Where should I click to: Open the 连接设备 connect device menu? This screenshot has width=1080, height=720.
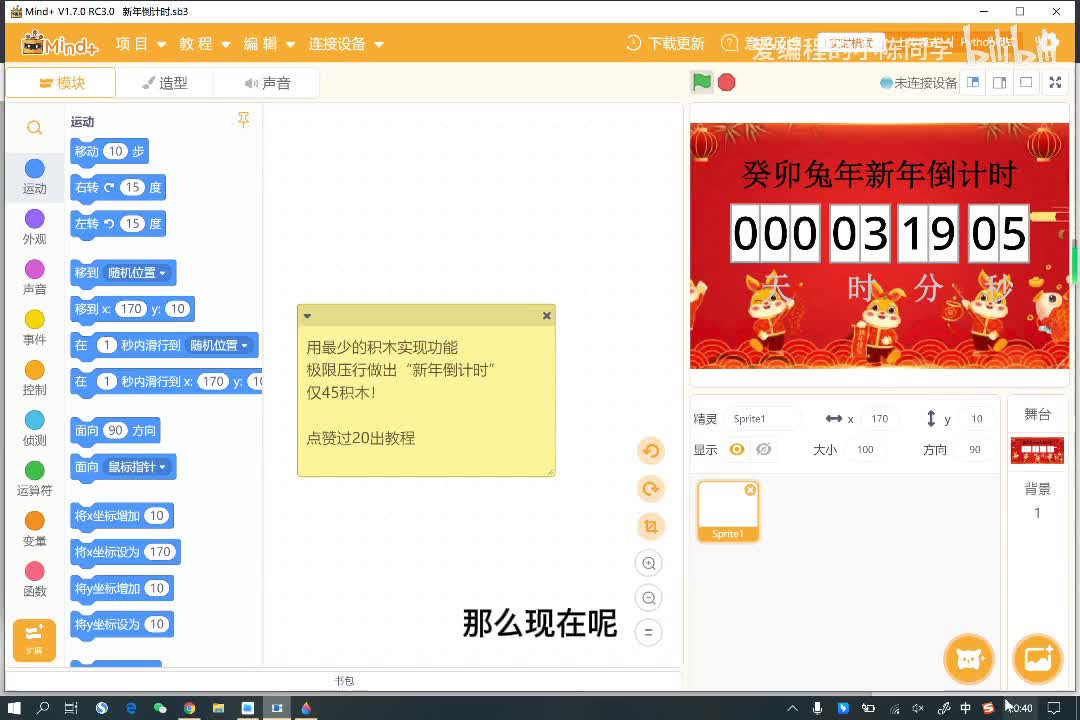[346, 44]
